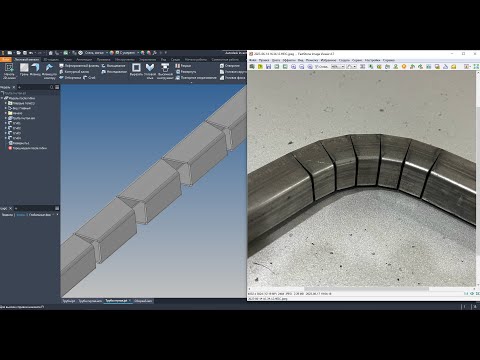Viewport: 480px width, 360px height.
Task: Start a new 2D sketch in Inventor
Action: coord(9,71)
